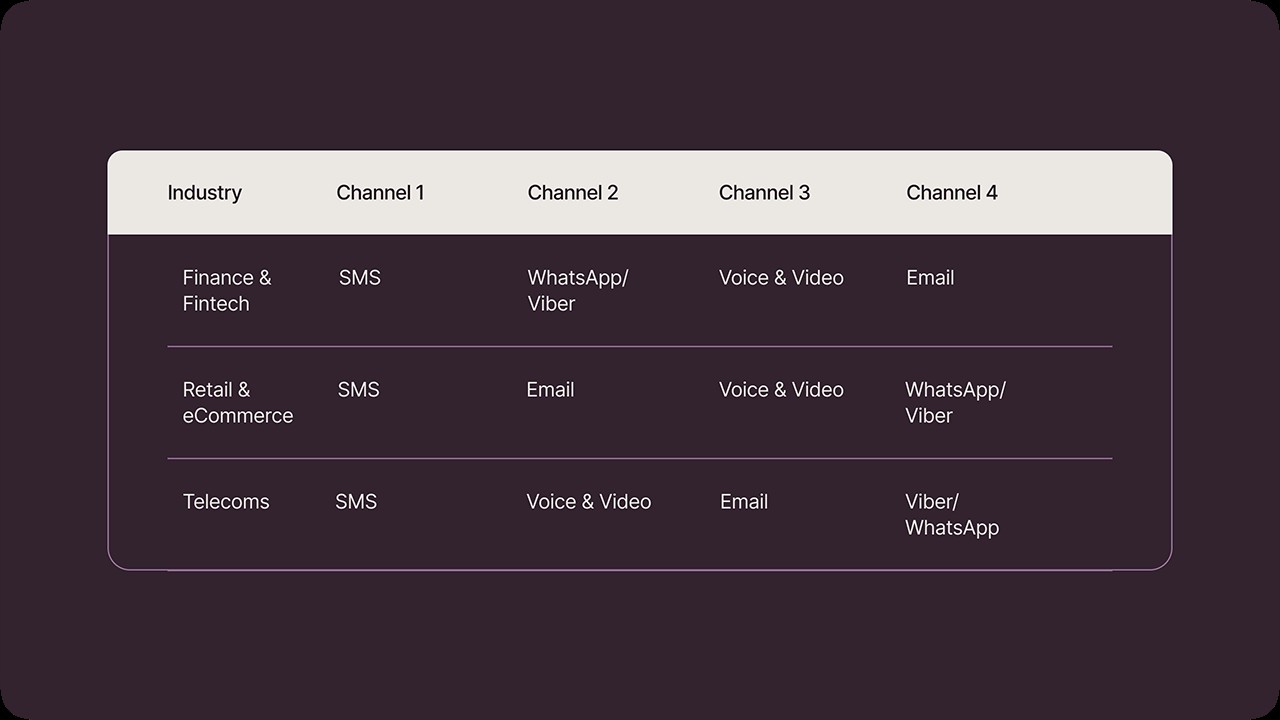Select the Finance & Fintech row label

pos(227,291)
